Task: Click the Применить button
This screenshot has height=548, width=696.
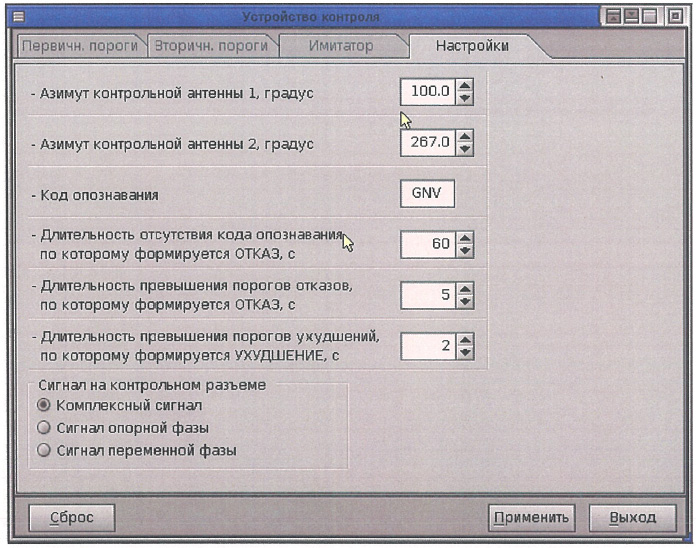Action: [x=531, y=518]
